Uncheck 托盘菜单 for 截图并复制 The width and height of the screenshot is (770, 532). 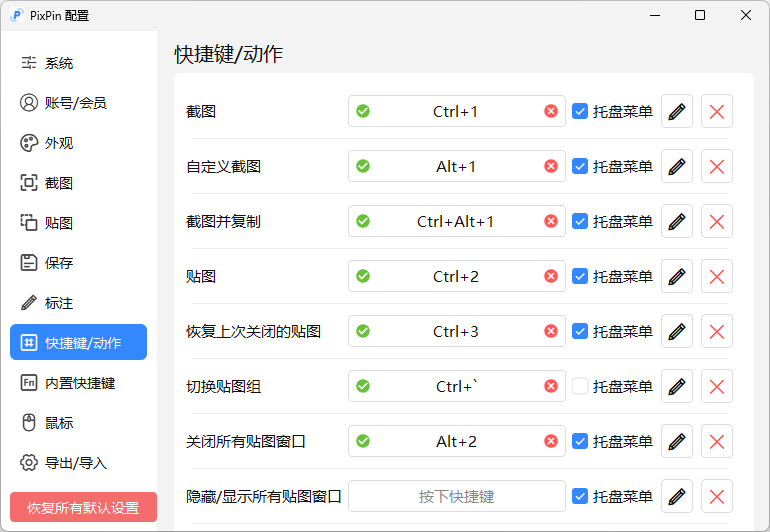point(580,221)
